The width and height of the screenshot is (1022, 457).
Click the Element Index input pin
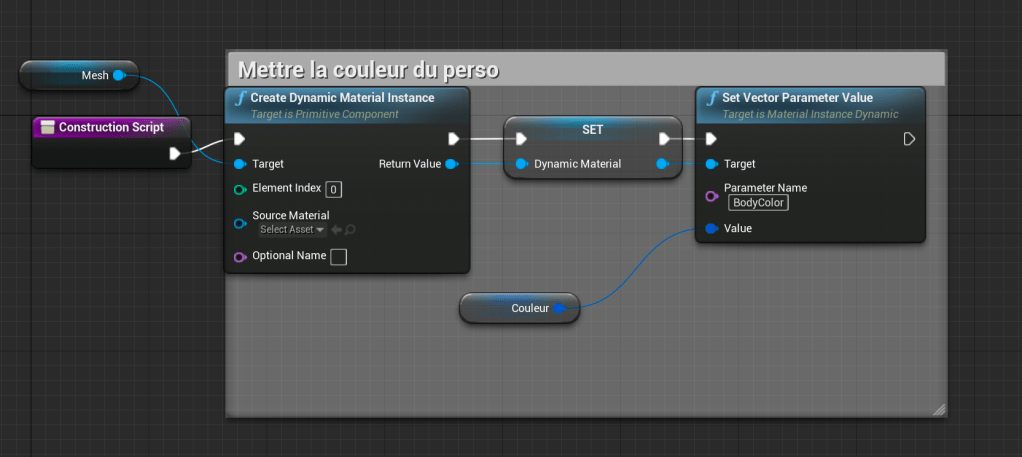240,189
